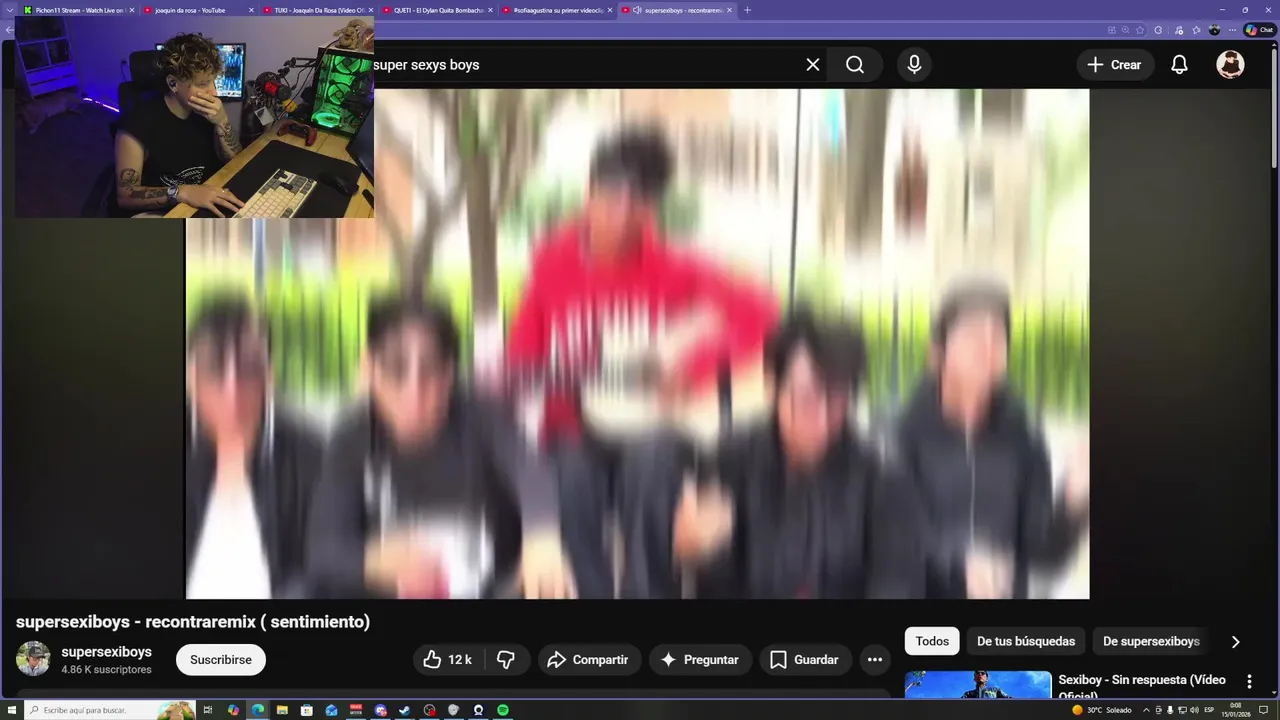1280x720 pixels.
Task: Open the Windows Start menu
Action: pyautogui.click(x=12, y=710)
